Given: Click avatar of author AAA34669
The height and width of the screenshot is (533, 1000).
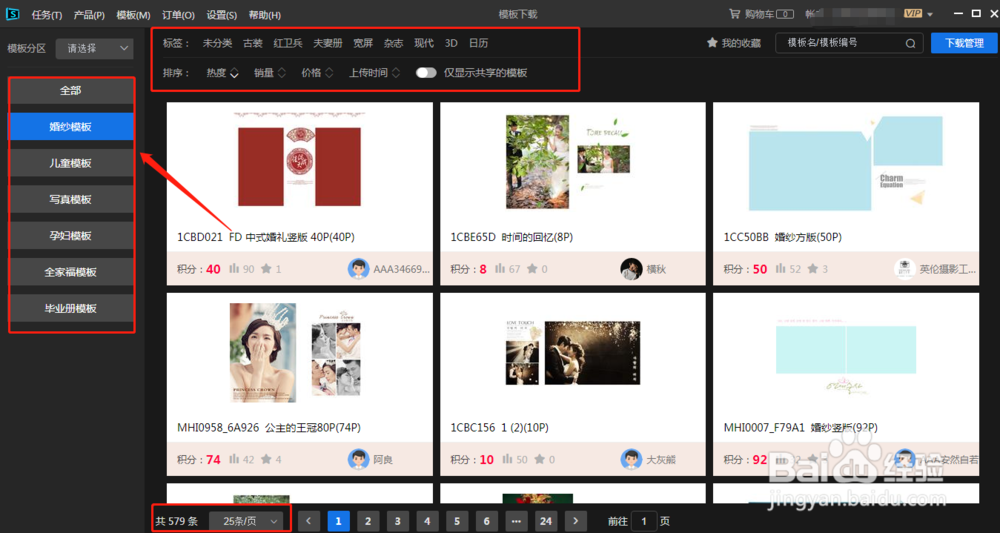Looking at the screenshot, I should click(x=358, y=269).
